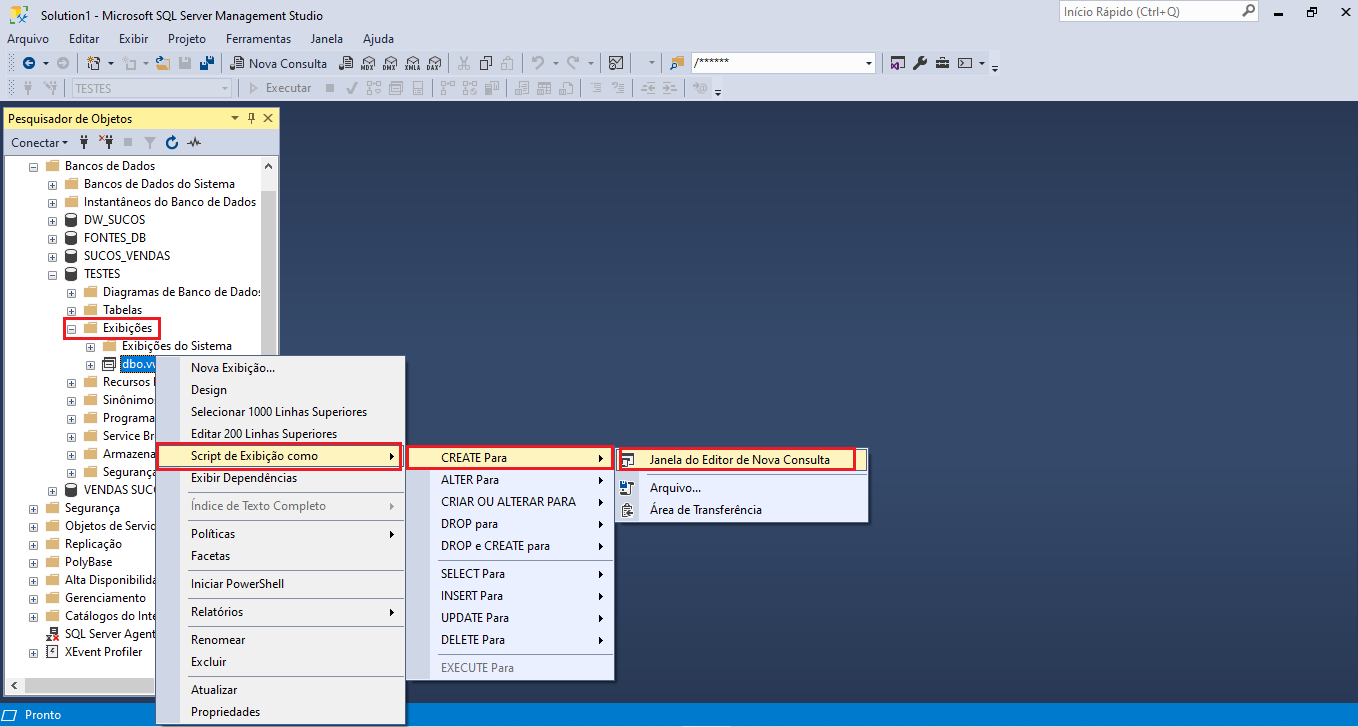Open a new MDX query icon

368,63
